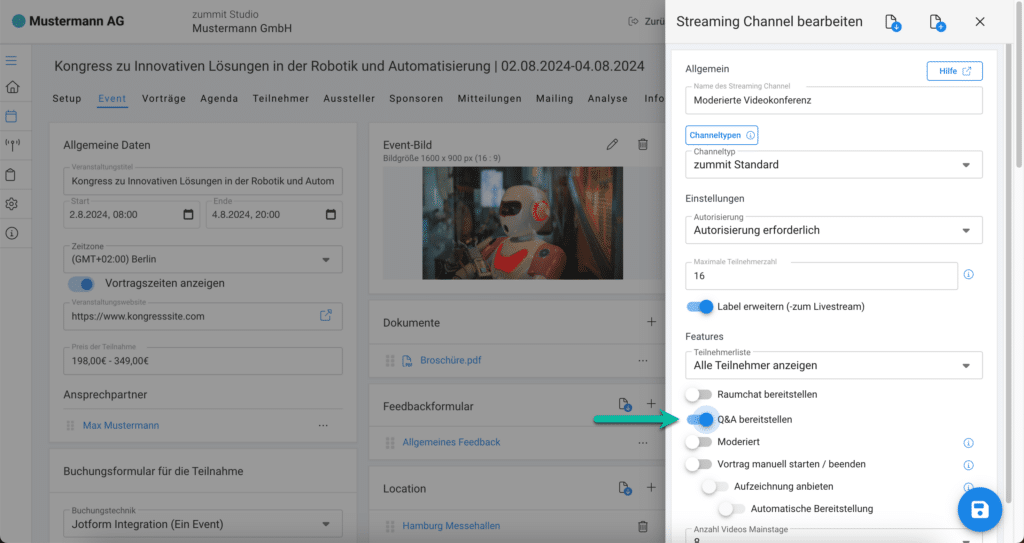Delete the event image with trash icon
The width and height of the screenshot is (1024, 543).
pos(643,145)
